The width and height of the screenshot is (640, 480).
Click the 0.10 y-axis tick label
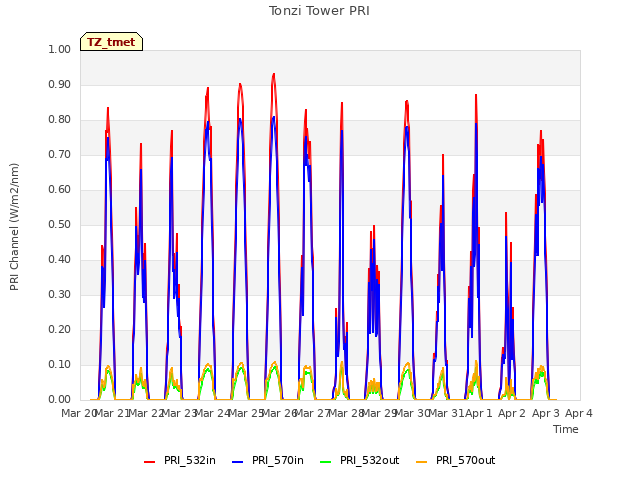(x=60, y=364)
